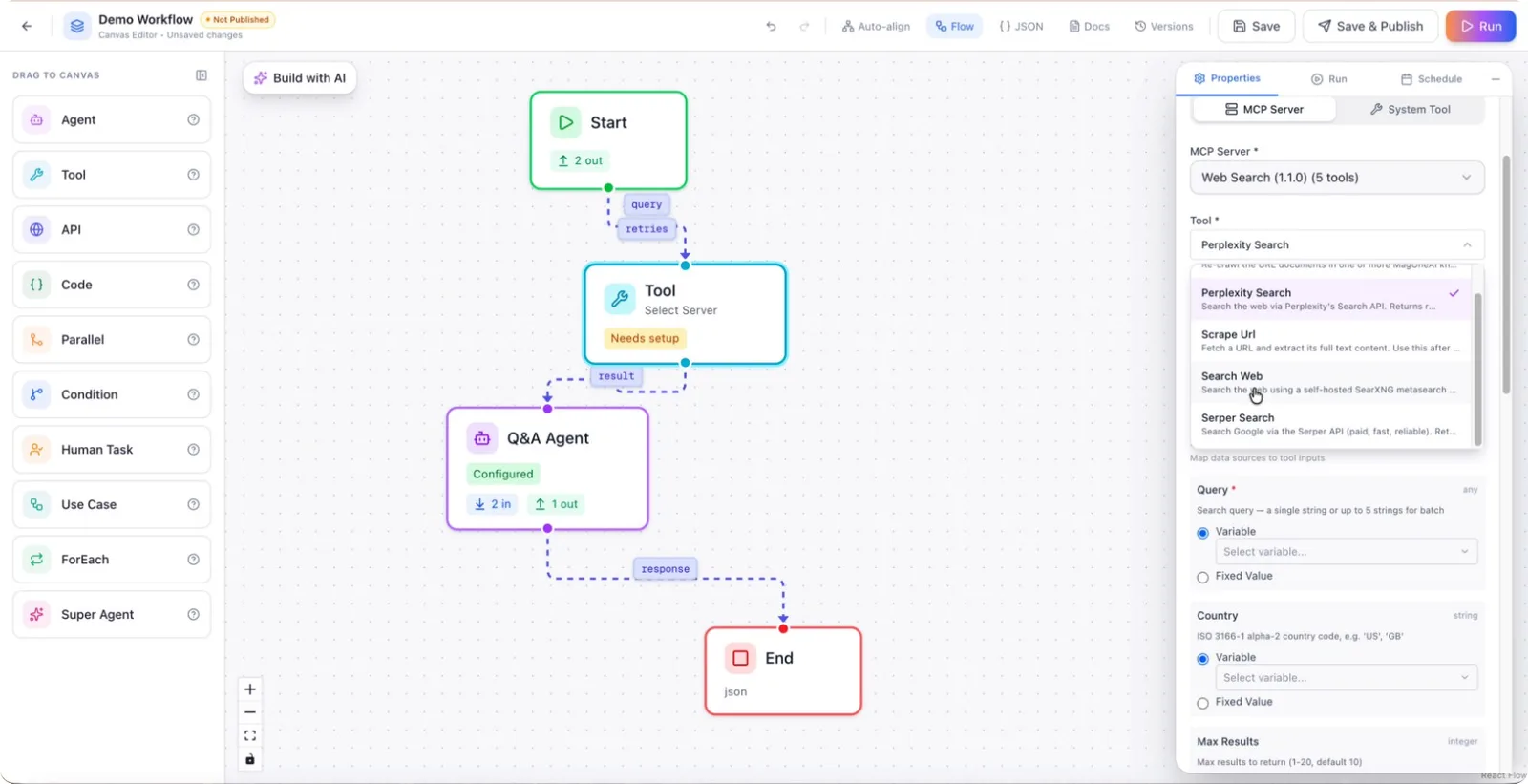Screen dimensions: 1528x784
Task: Click the End node stop icon
Action: 740,658
